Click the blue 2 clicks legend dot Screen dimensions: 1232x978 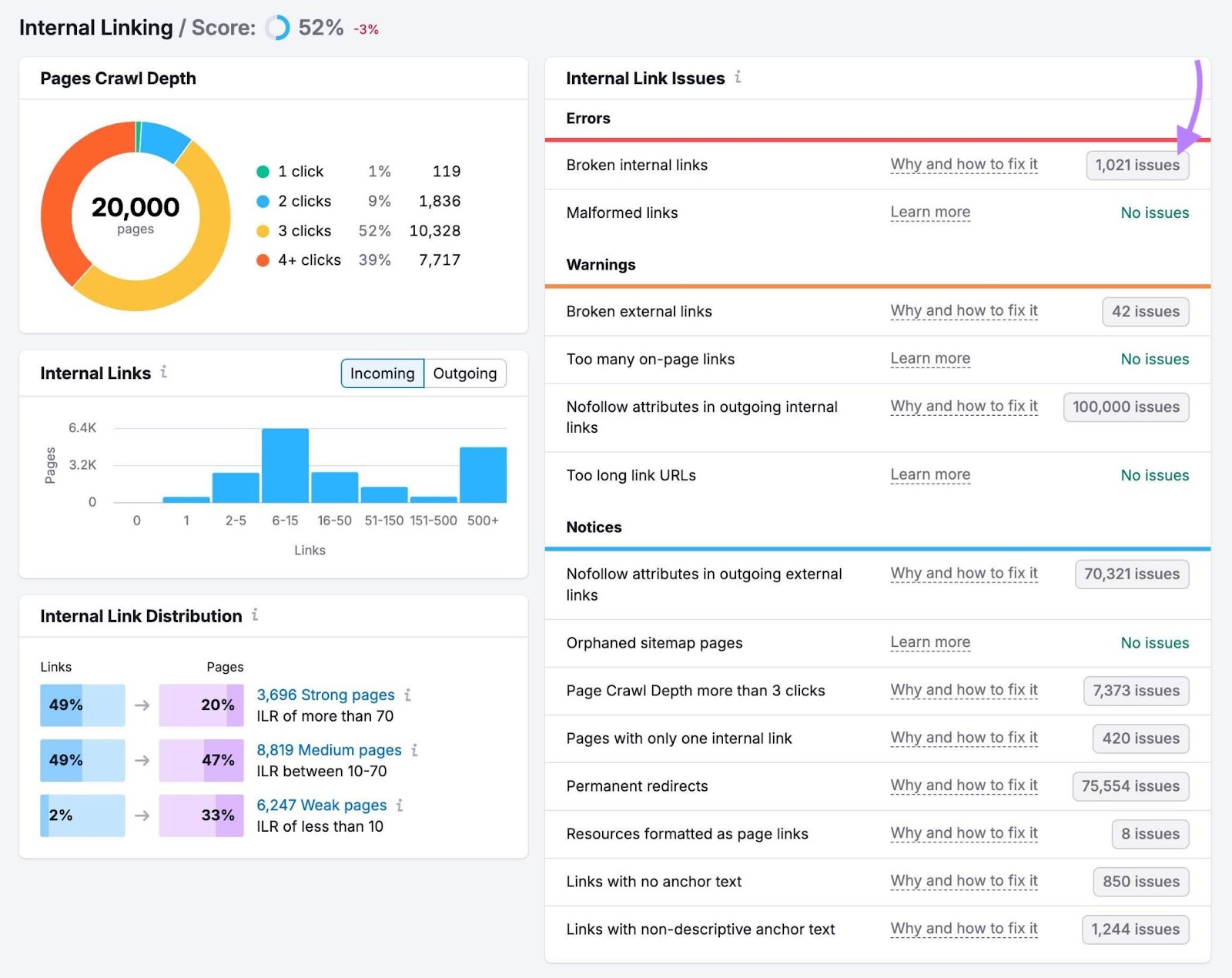[262, 201]
